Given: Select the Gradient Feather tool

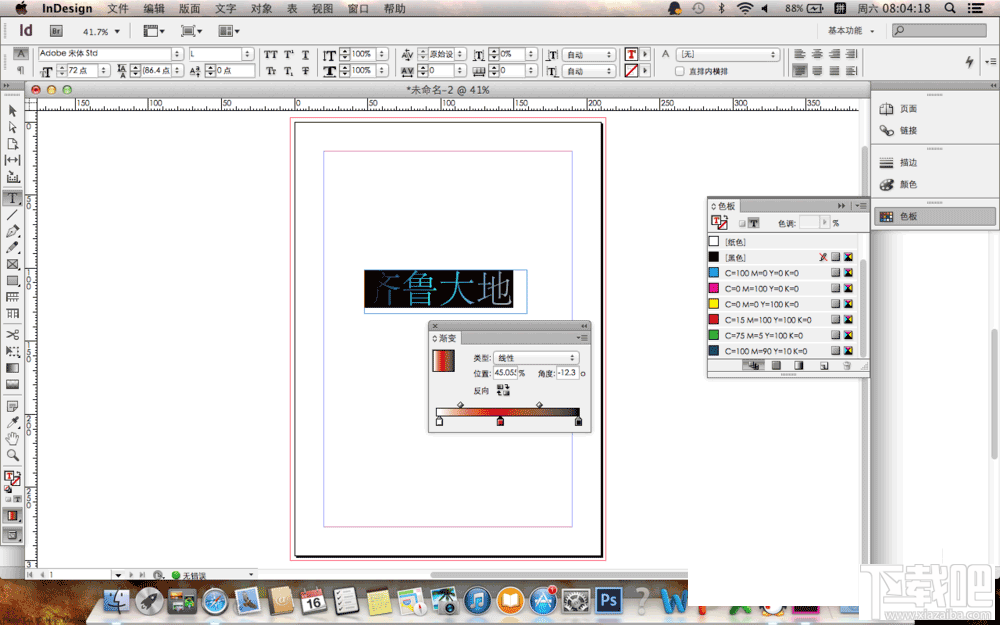Looking at the screenshot, I should click(x=12, y=385).
